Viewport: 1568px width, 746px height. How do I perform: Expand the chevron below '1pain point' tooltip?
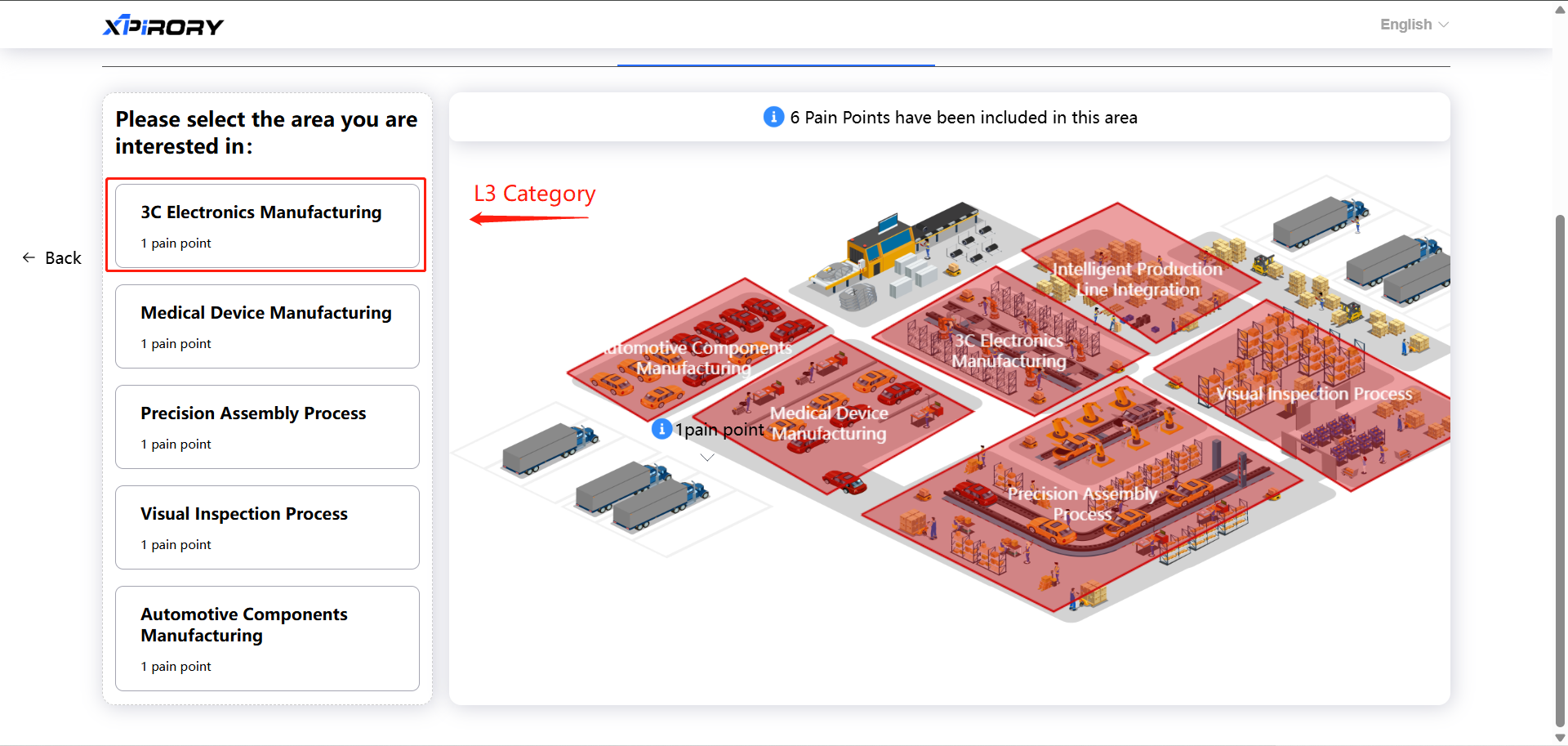(707, 458)
